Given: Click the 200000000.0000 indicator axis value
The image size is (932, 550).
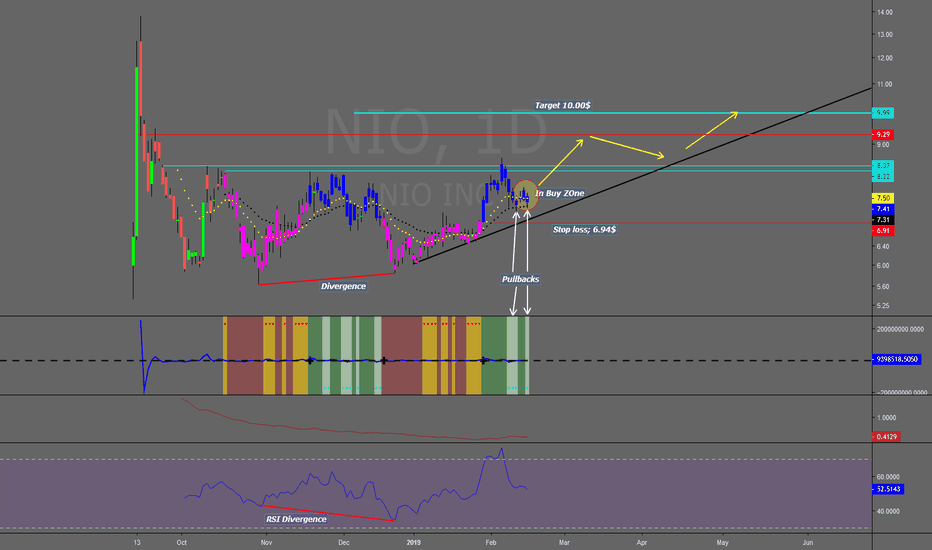Looking at the screenshot, I should 900,329.
